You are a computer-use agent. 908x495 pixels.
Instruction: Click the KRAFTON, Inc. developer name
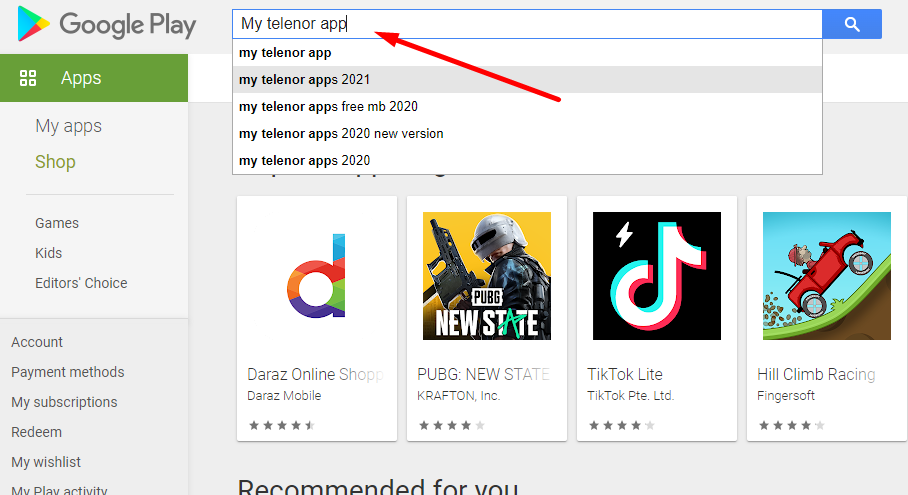coord(459,396)
